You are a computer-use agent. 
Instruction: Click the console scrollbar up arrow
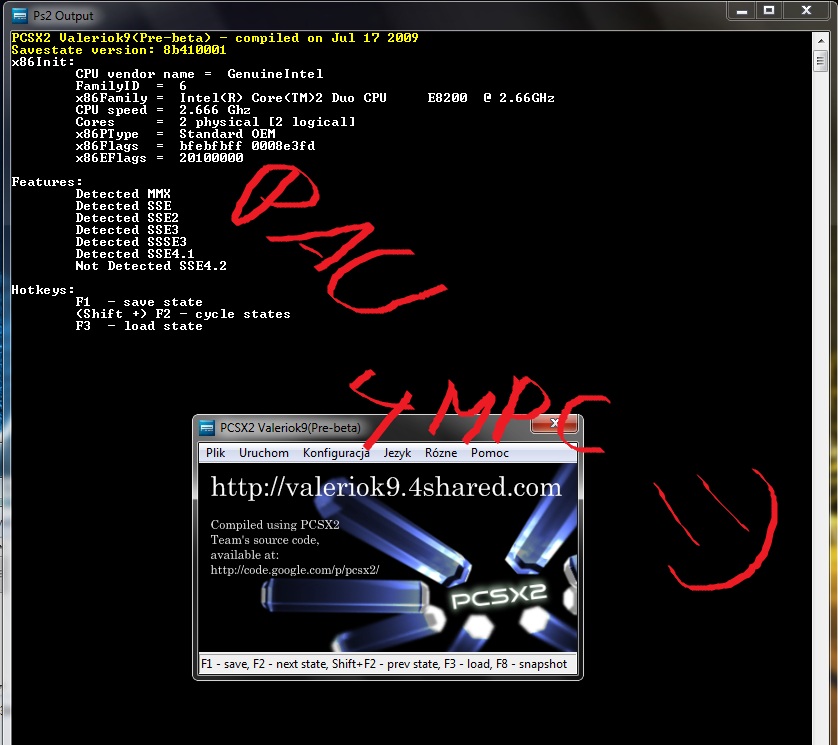point(820,40)
